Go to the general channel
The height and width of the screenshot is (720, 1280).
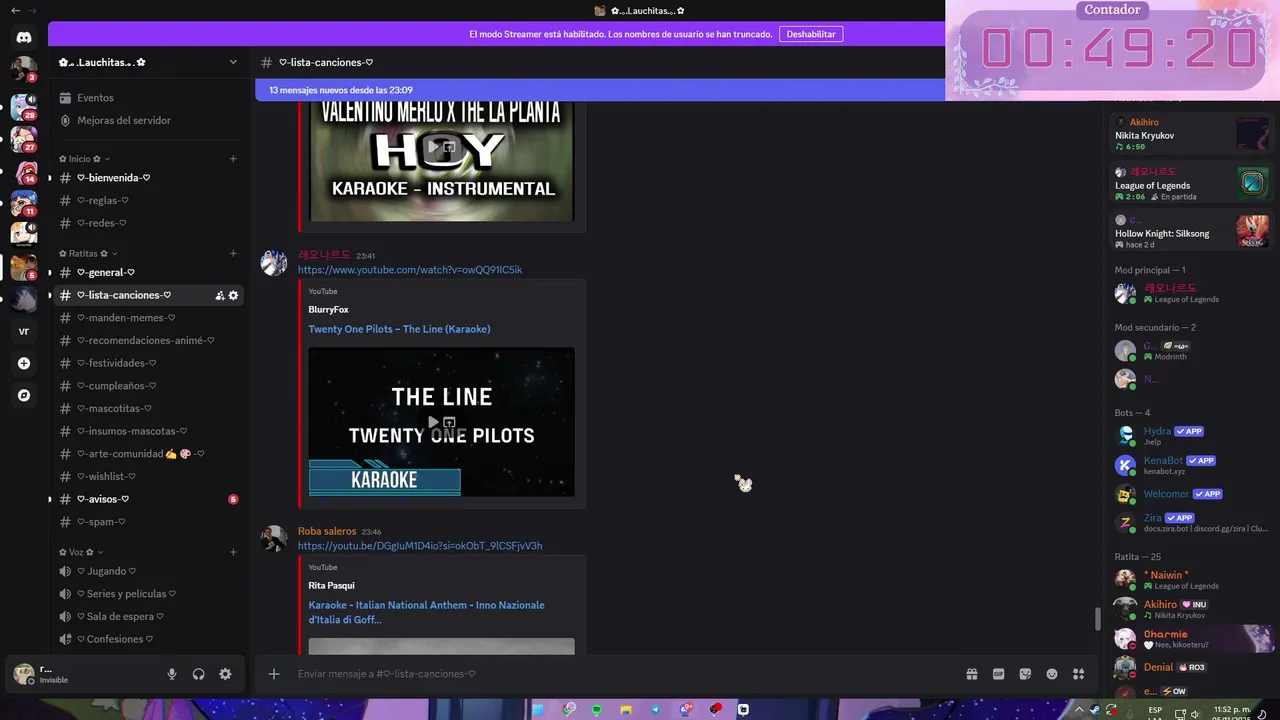147,272
